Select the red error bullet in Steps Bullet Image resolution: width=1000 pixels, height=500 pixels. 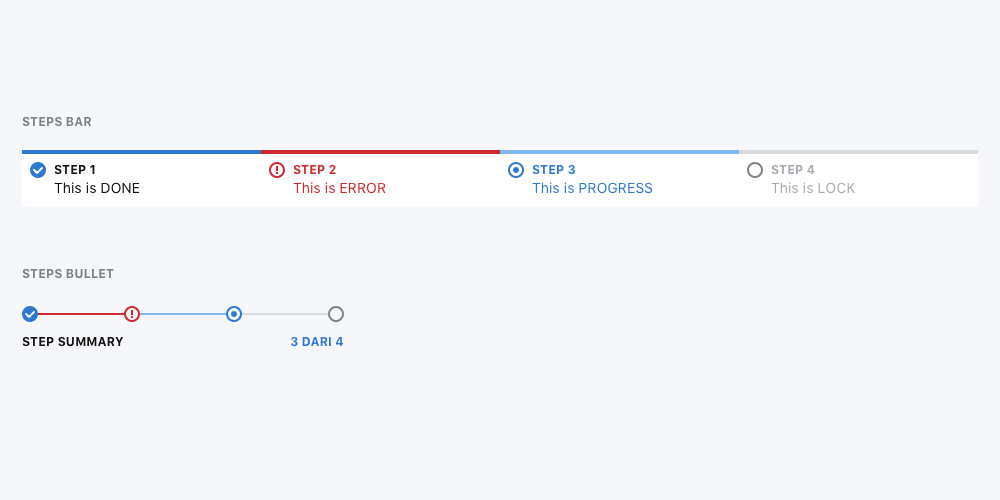(x=132, y=314)
